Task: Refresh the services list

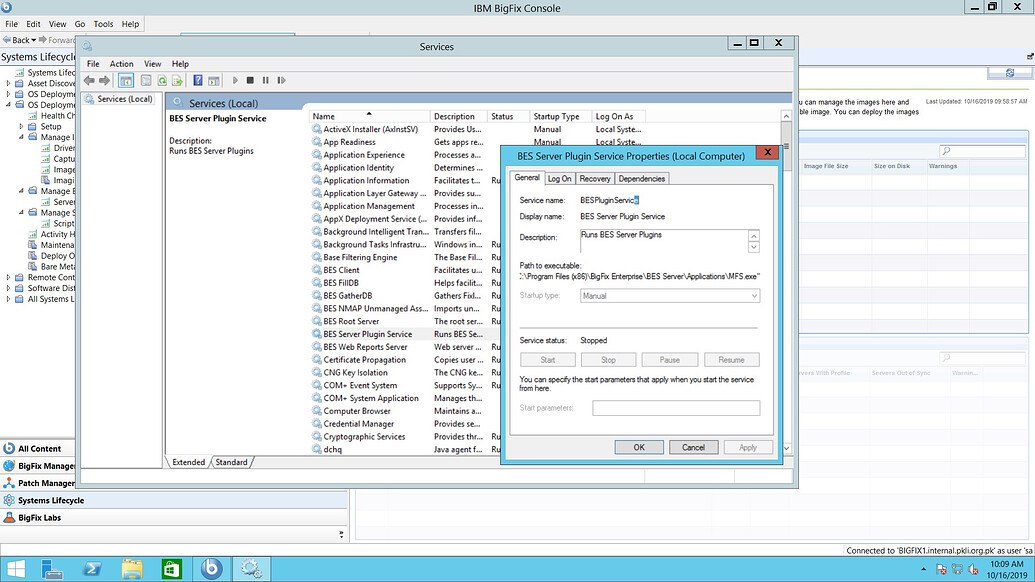Action: coord(164,81)
